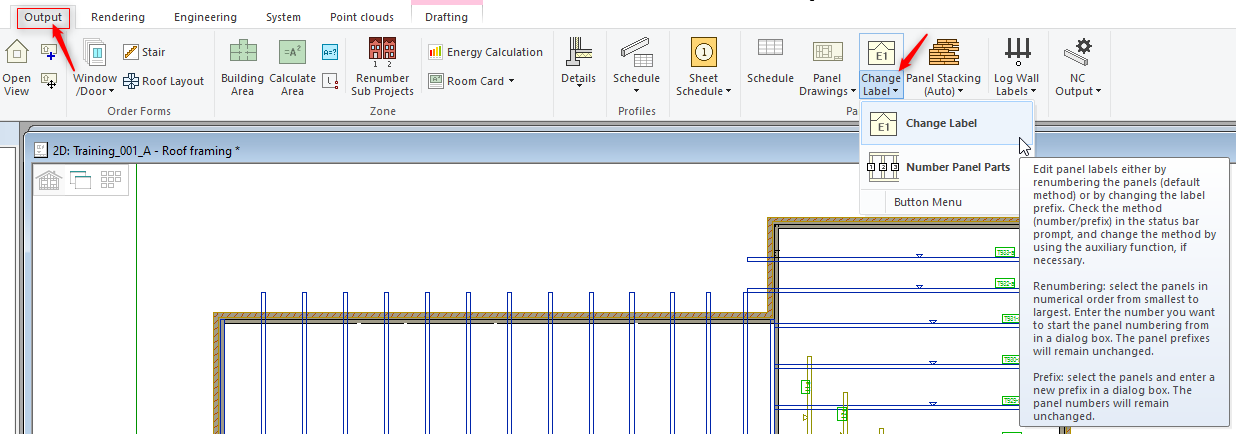Click the Button Menu option
Screen dimensions: 1236x434
point(927,202)
